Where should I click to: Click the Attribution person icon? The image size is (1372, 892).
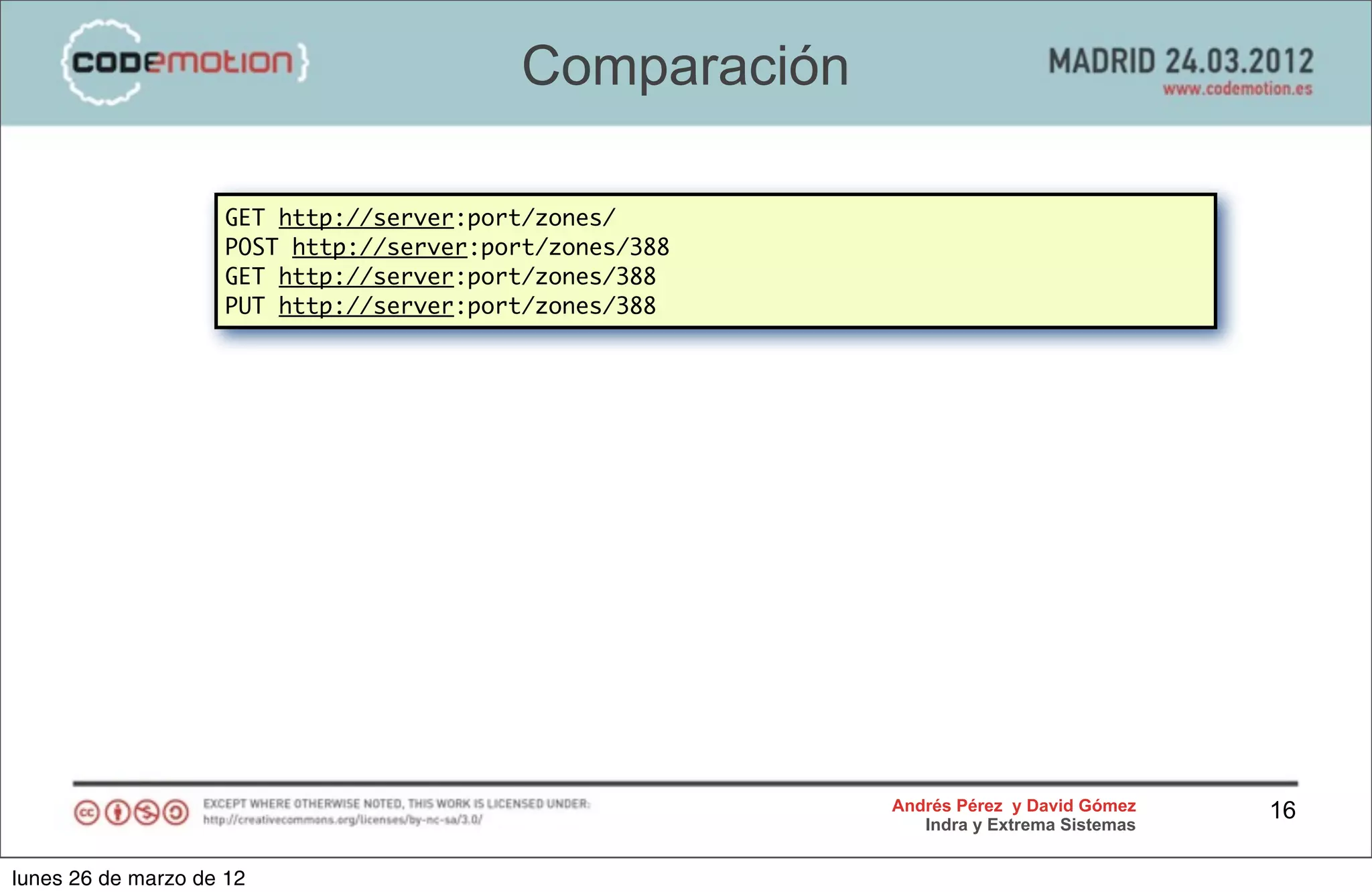click(118, 813)
